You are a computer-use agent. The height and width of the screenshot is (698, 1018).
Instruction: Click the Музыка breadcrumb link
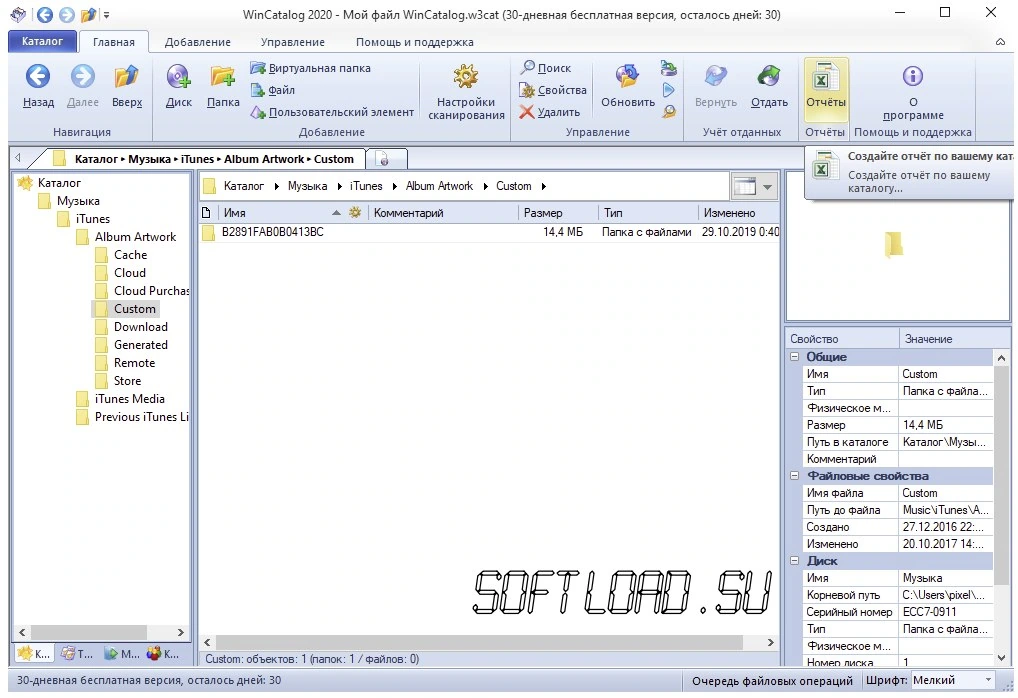tap(307, 186)
